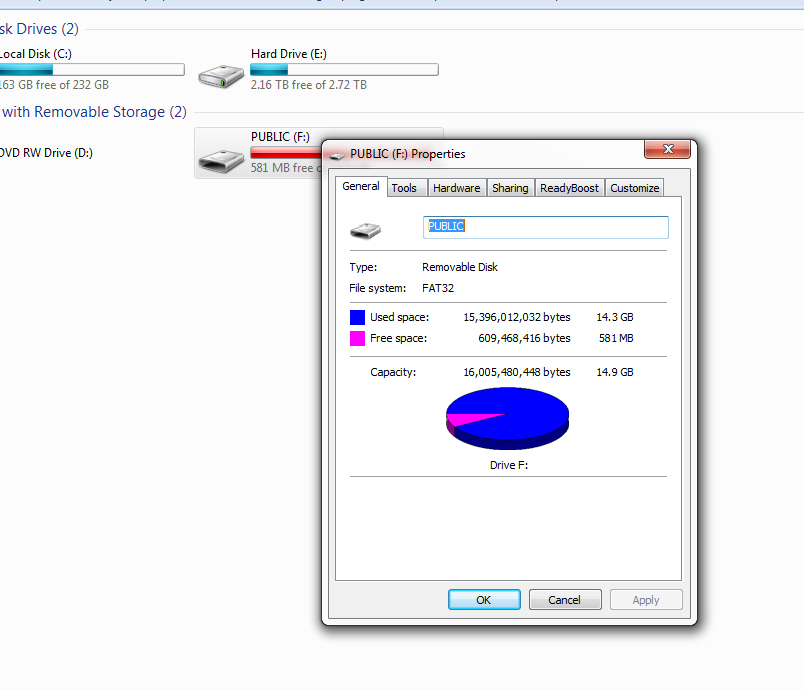Click the 'Used space:' label
804x690 pixels.
(x=399, y=317)
